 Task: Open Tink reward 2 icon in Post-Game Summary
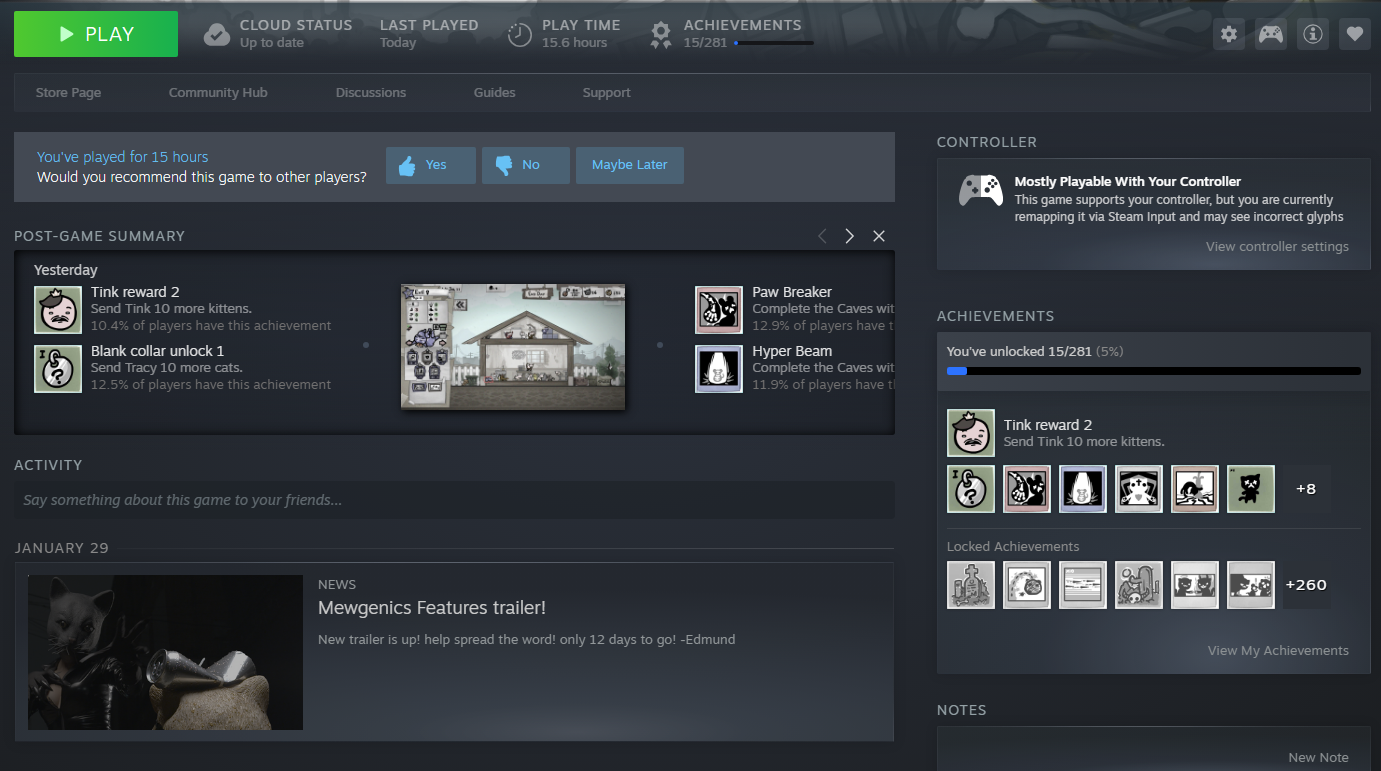[58, 309]
